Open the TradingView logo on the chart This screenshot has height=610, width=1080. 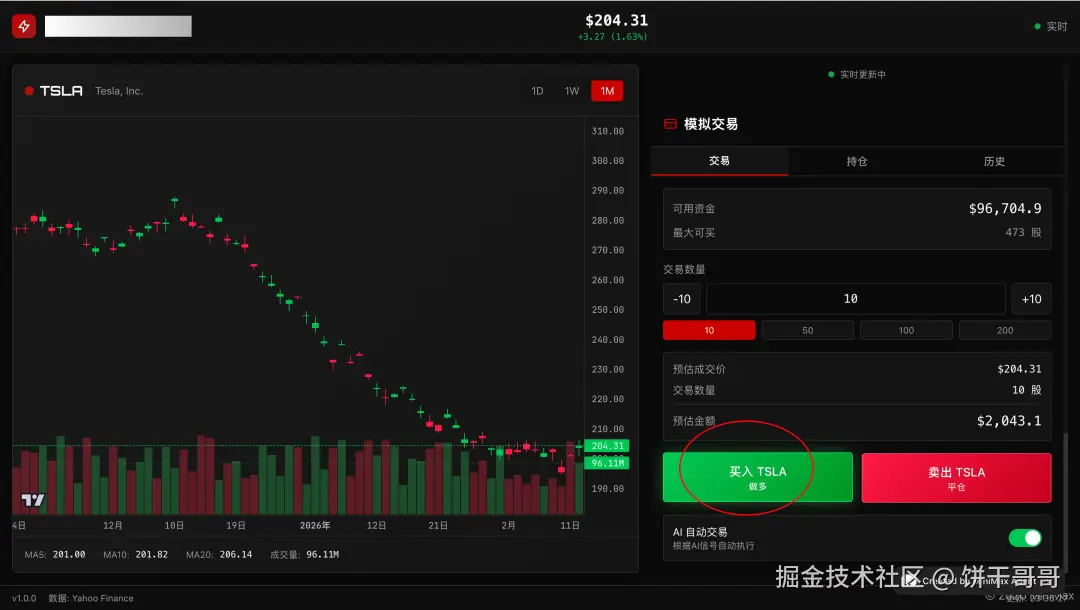click(x=32, y=500)
